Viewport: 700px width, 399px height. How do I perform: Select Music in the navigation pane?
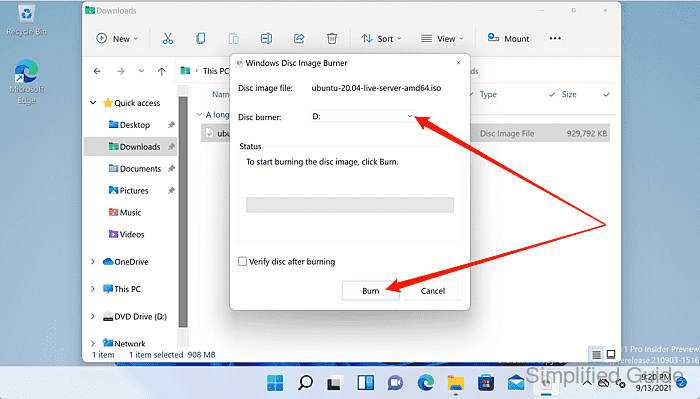pyautogui.click(x=125, y=212)
